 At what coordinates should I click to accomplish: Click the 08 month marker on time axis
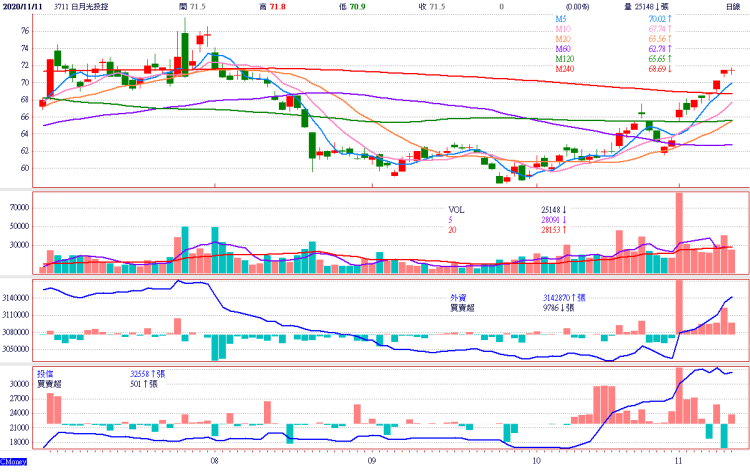[x=214, y=463]
